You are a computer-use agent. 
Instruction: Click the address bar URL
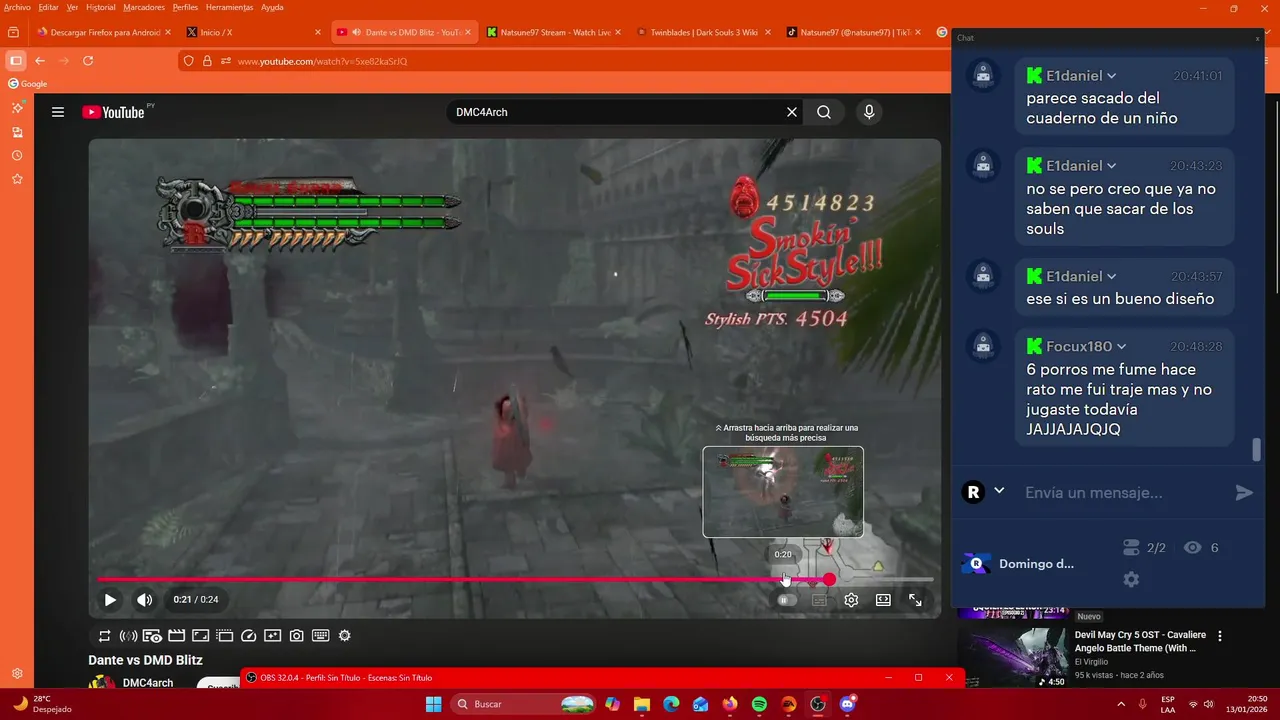[x=322, y=61]
